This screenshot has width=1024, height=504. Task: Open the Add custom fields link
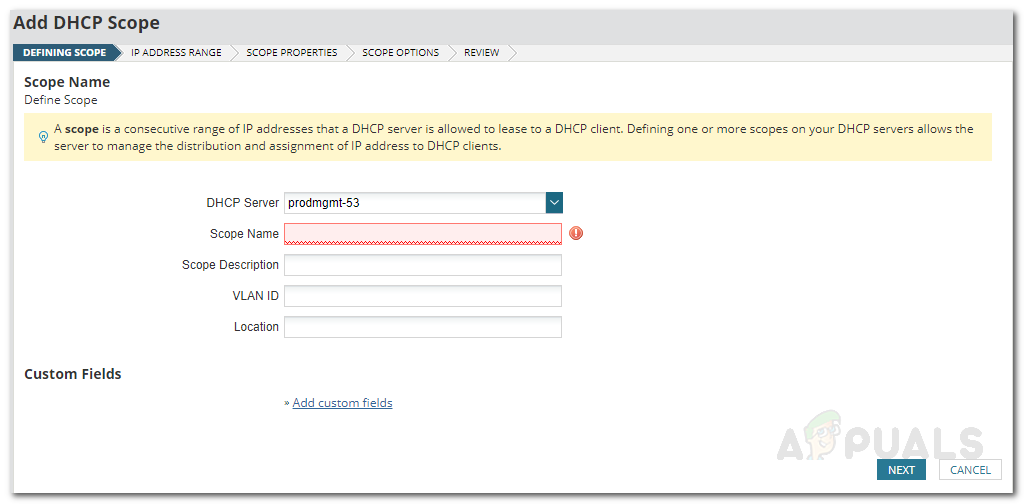(x=342, y=403)
